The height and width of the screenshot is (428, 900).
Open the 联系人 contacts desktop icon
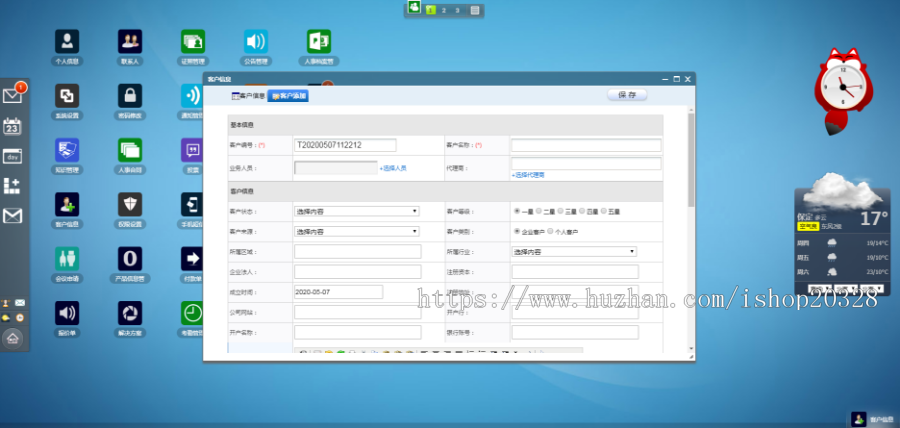pos(130,41)
